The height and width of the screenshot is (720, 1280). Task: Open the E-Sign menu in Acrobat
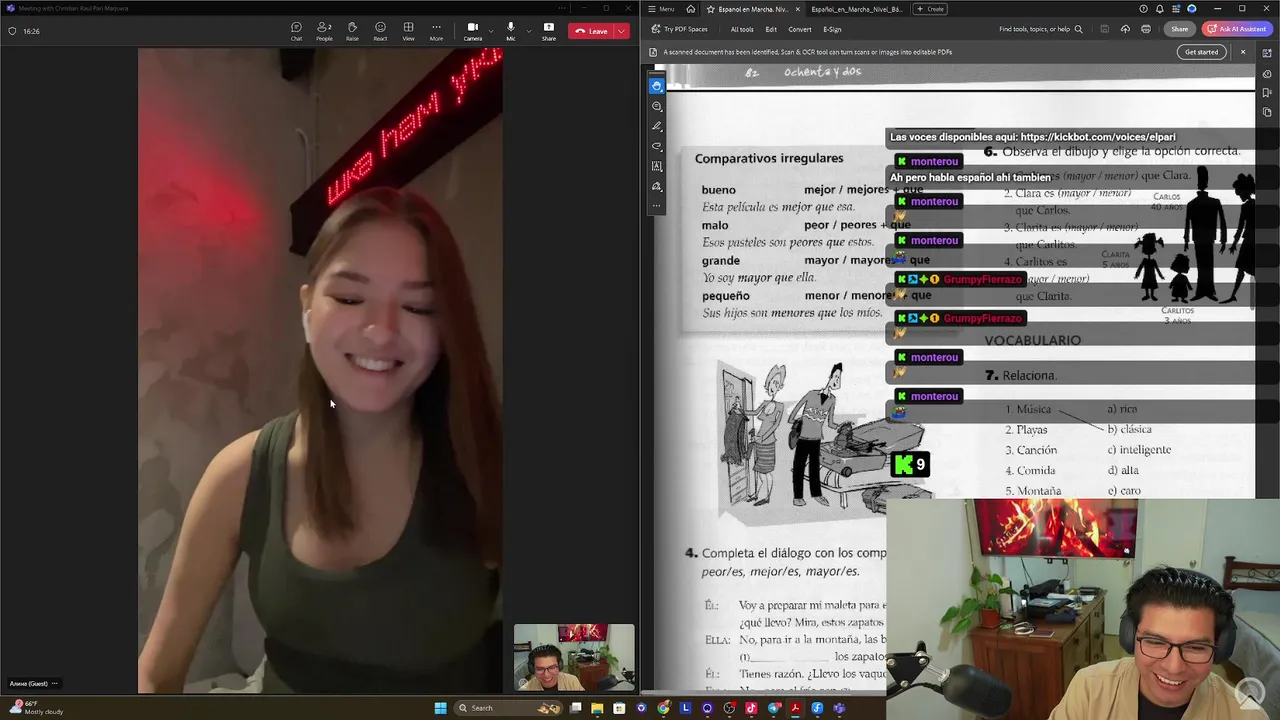[x=832, y=29]
